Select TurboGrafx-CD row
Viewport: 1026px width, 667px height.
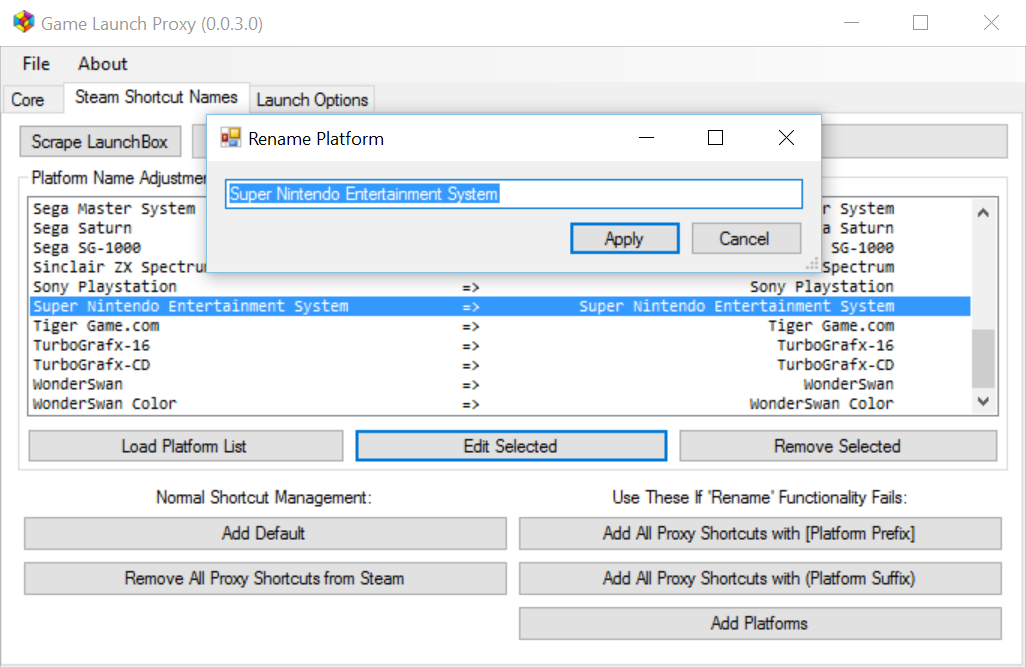coord(500,365)
